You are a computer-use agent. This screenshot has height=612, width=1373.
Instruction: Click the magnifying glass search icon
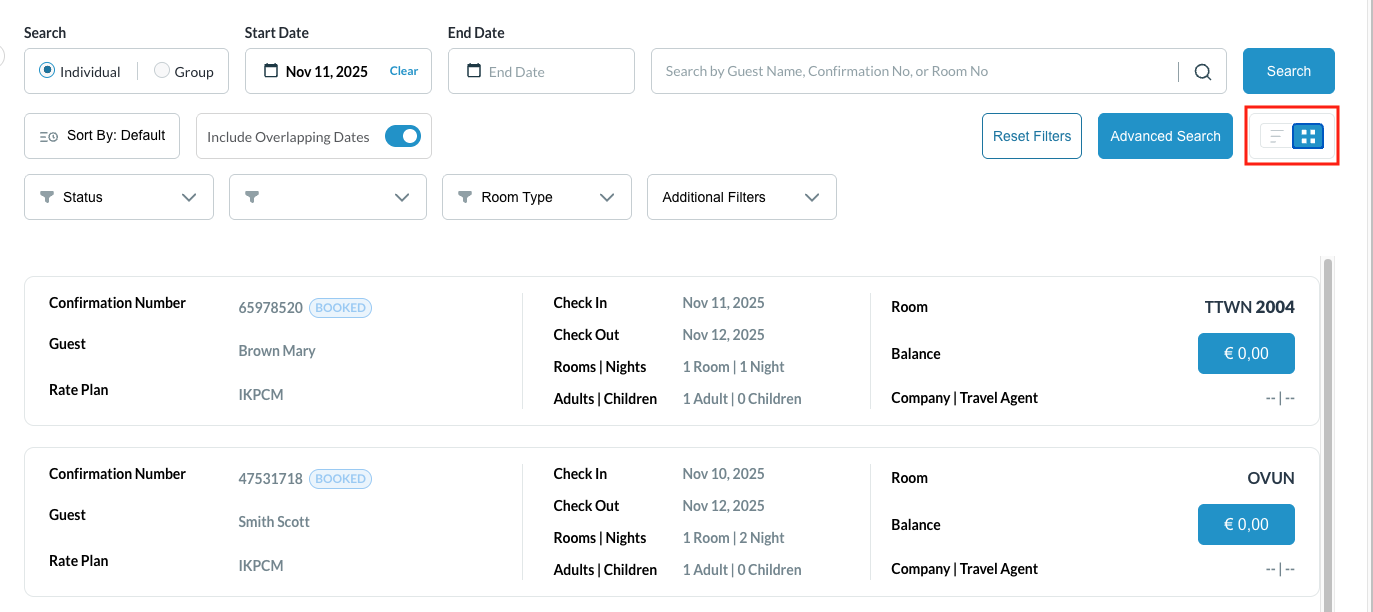click(x=1202, y=72)
